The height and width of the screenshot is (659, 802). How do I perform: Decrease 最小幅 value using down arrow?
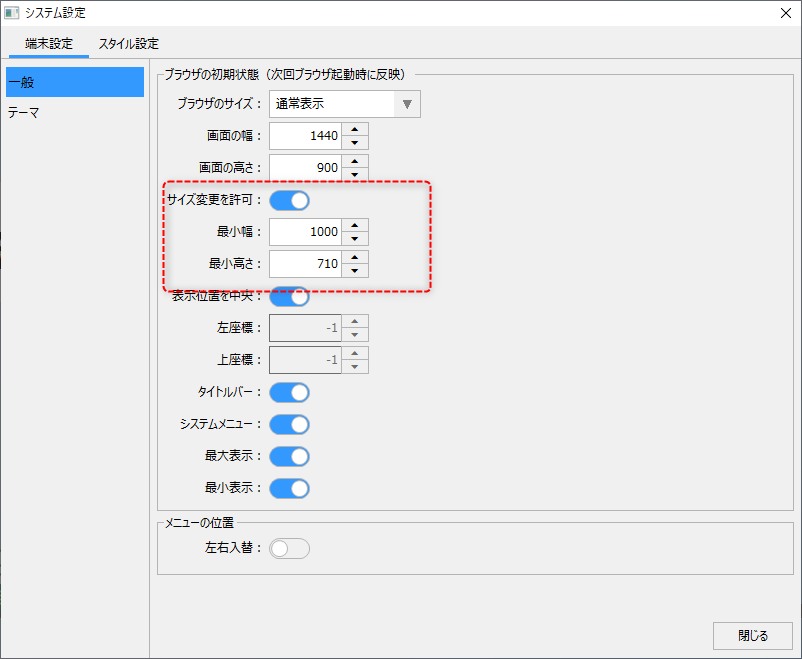click(355, 239)
